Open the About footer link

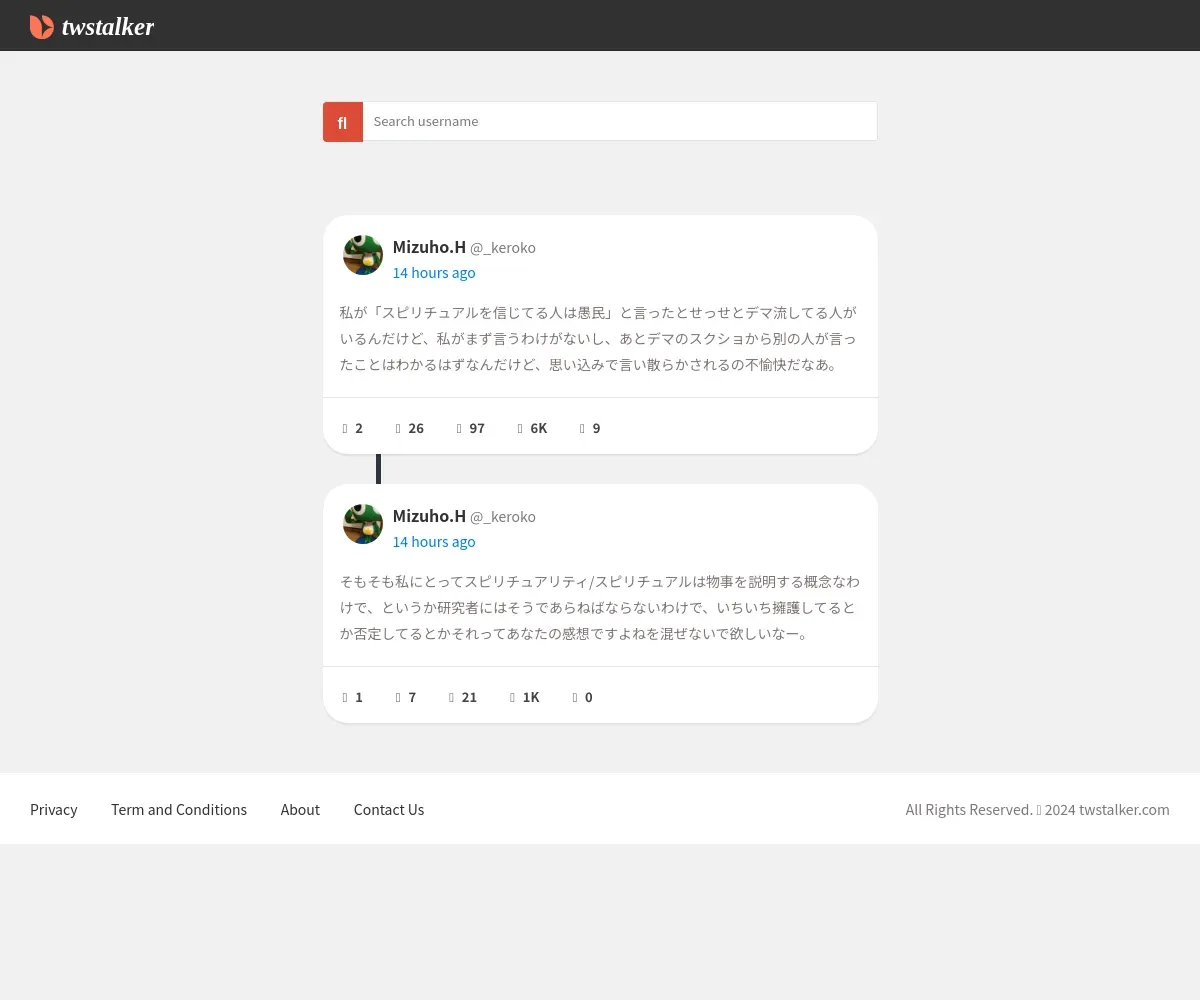300,810
